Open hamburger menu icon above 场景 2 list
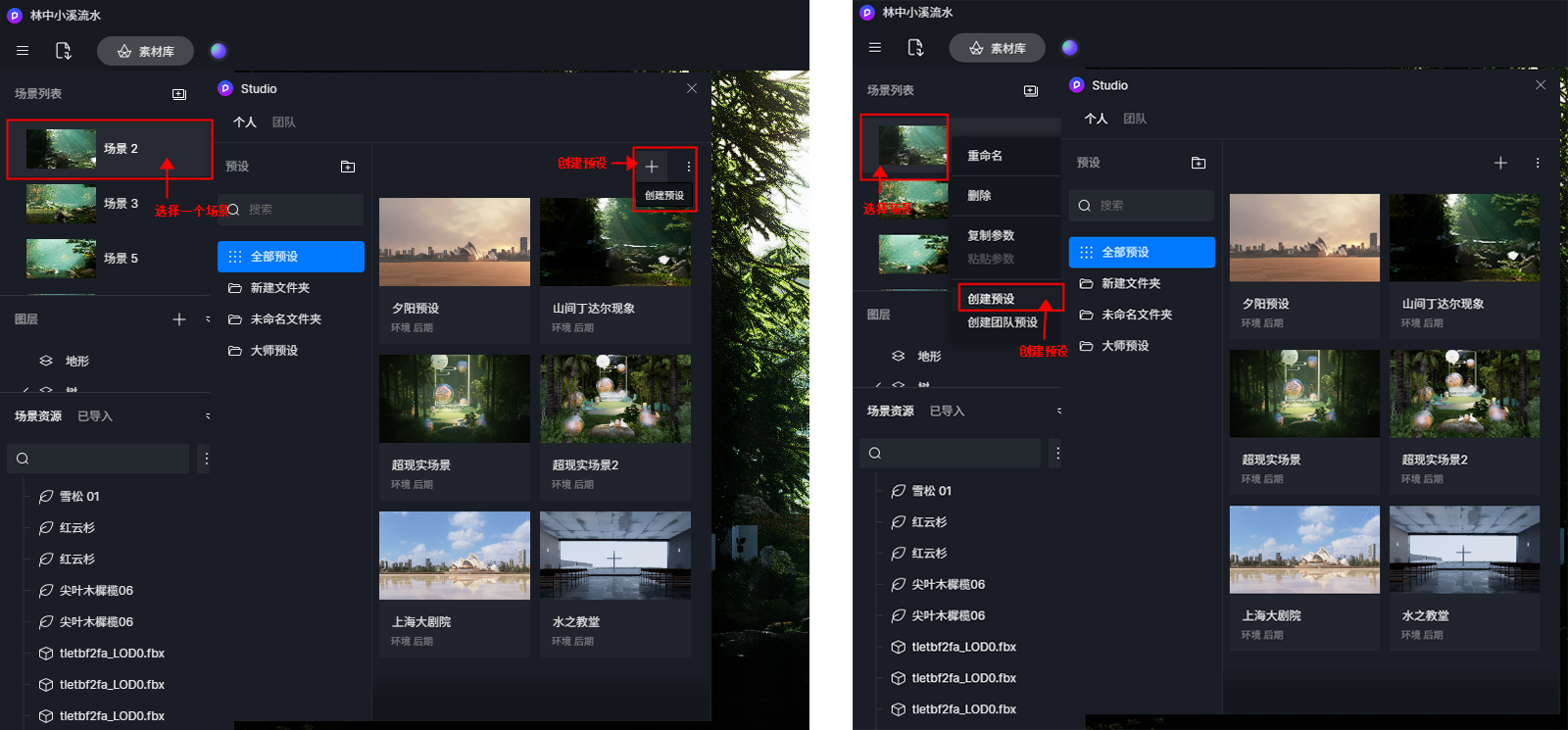 pyautogui.click(x=23, y=51)
